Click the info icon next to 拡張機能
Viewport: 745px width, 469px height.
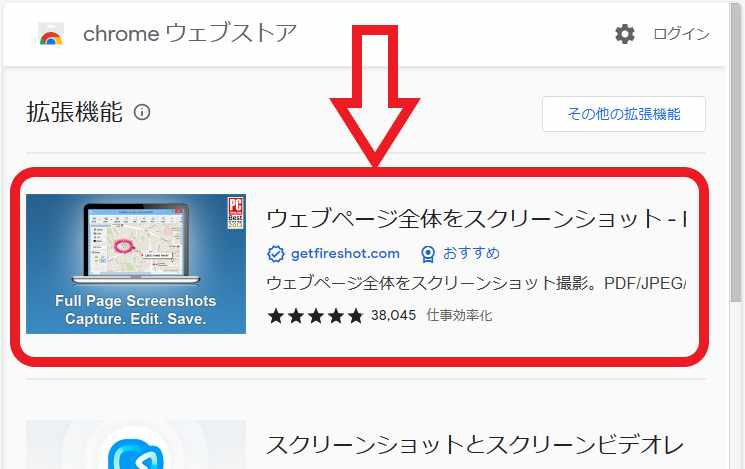pyautogui.click(x=142, y=113)
